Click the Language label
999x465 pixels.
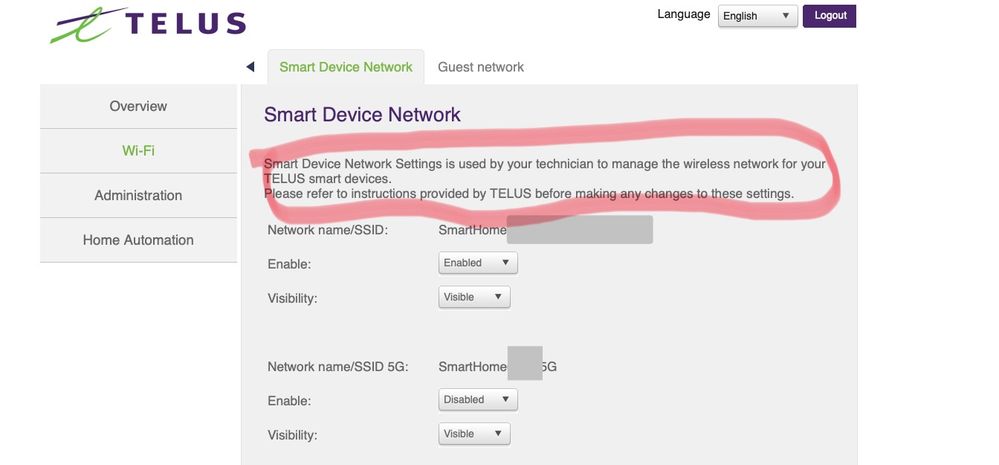tap(684, 15)
